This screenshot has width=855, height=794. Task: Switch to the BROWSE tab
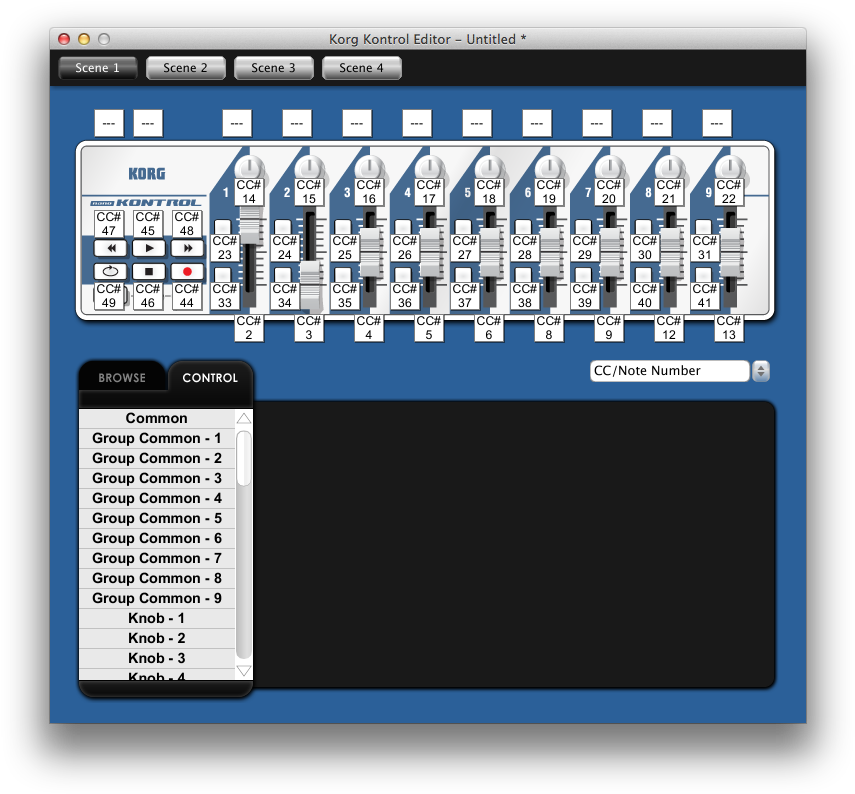pos(122,378)
